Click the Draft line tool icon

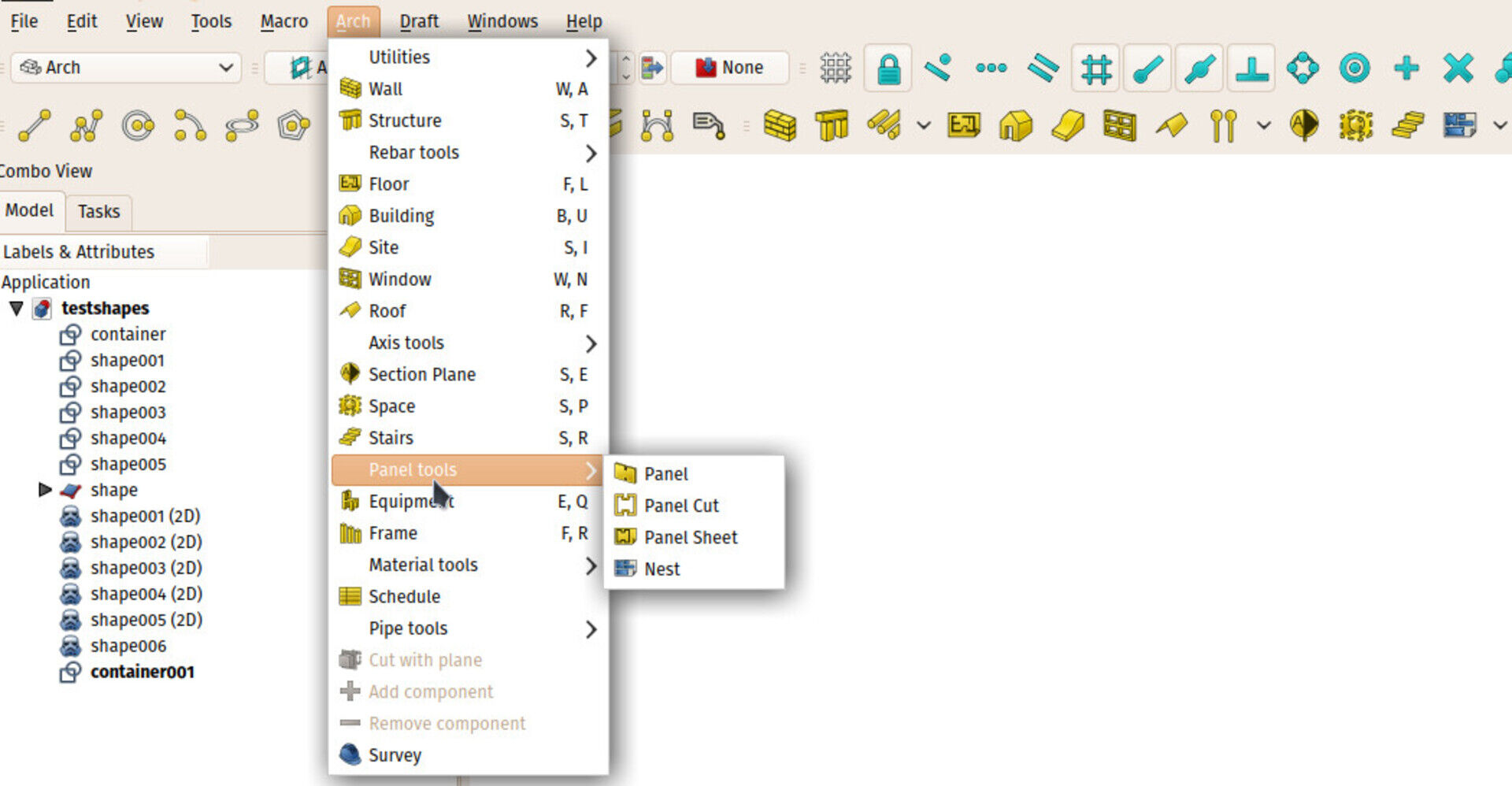coord(35,125)
